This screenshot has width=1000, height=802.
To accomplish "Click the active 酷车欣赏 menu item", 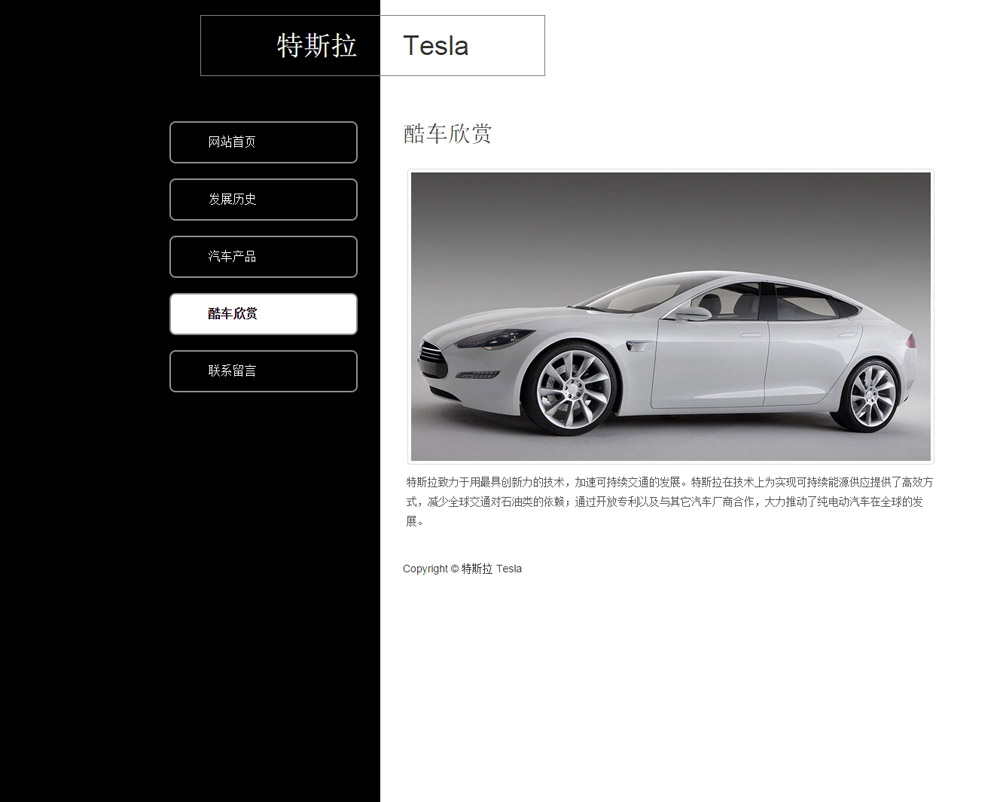I will coord(263,314).
